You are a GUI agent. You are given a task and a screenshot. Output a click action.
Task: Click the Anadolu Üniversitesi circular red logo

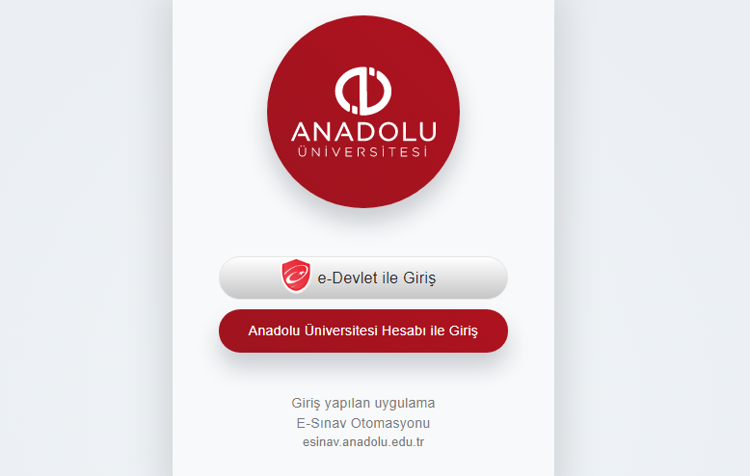[x=364, y=111]
